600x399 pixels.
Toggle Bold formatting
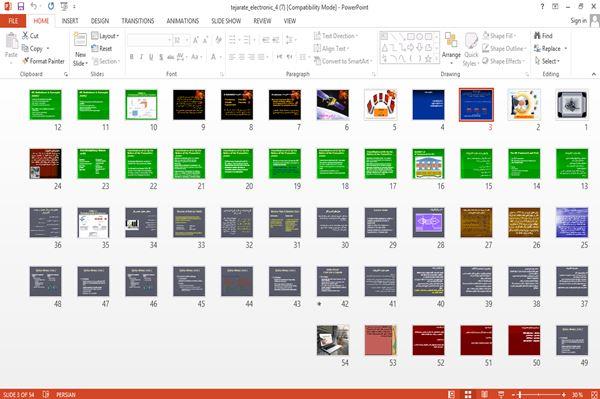[132, 57]
